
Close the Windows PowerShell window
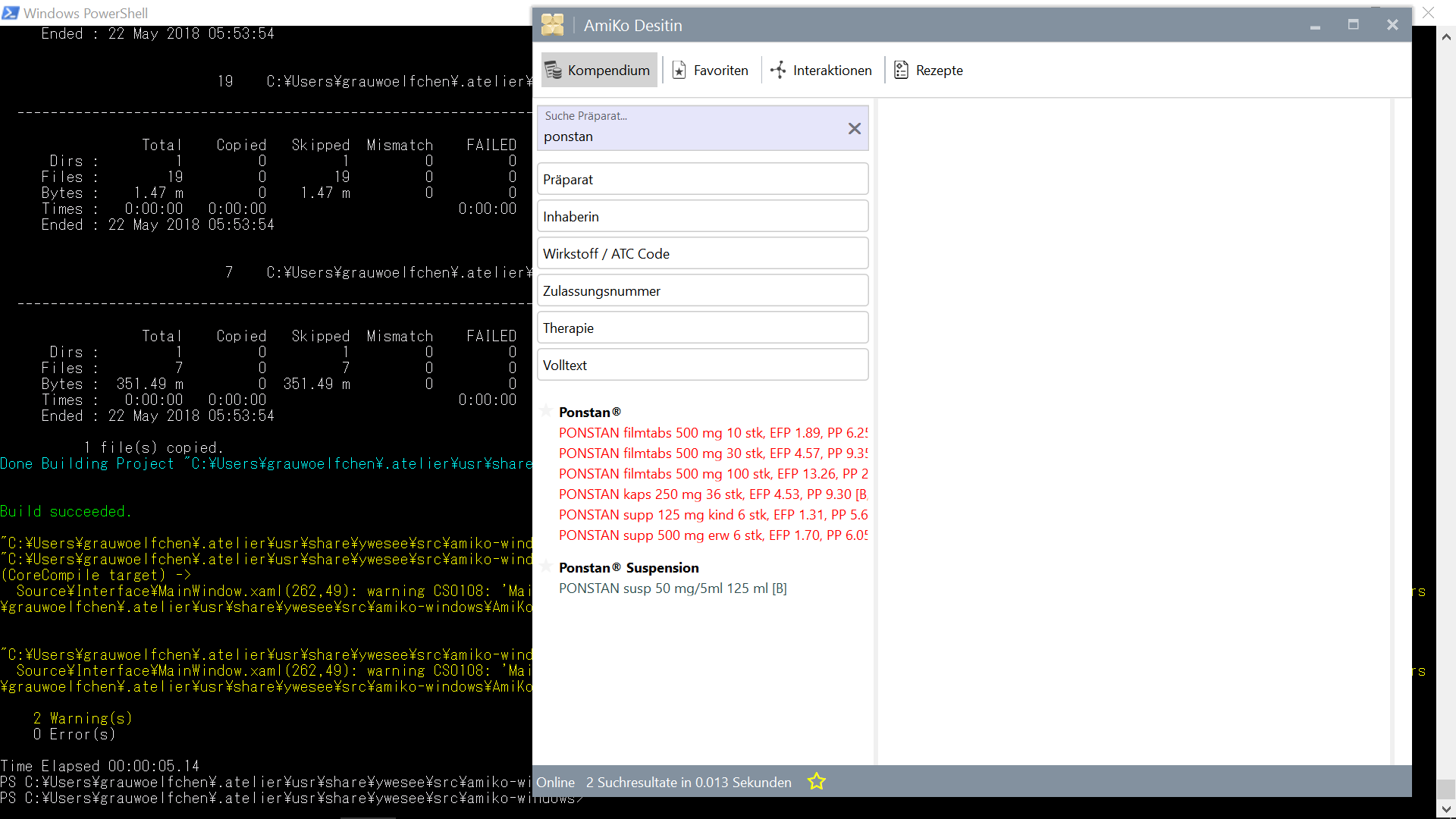1429,12
